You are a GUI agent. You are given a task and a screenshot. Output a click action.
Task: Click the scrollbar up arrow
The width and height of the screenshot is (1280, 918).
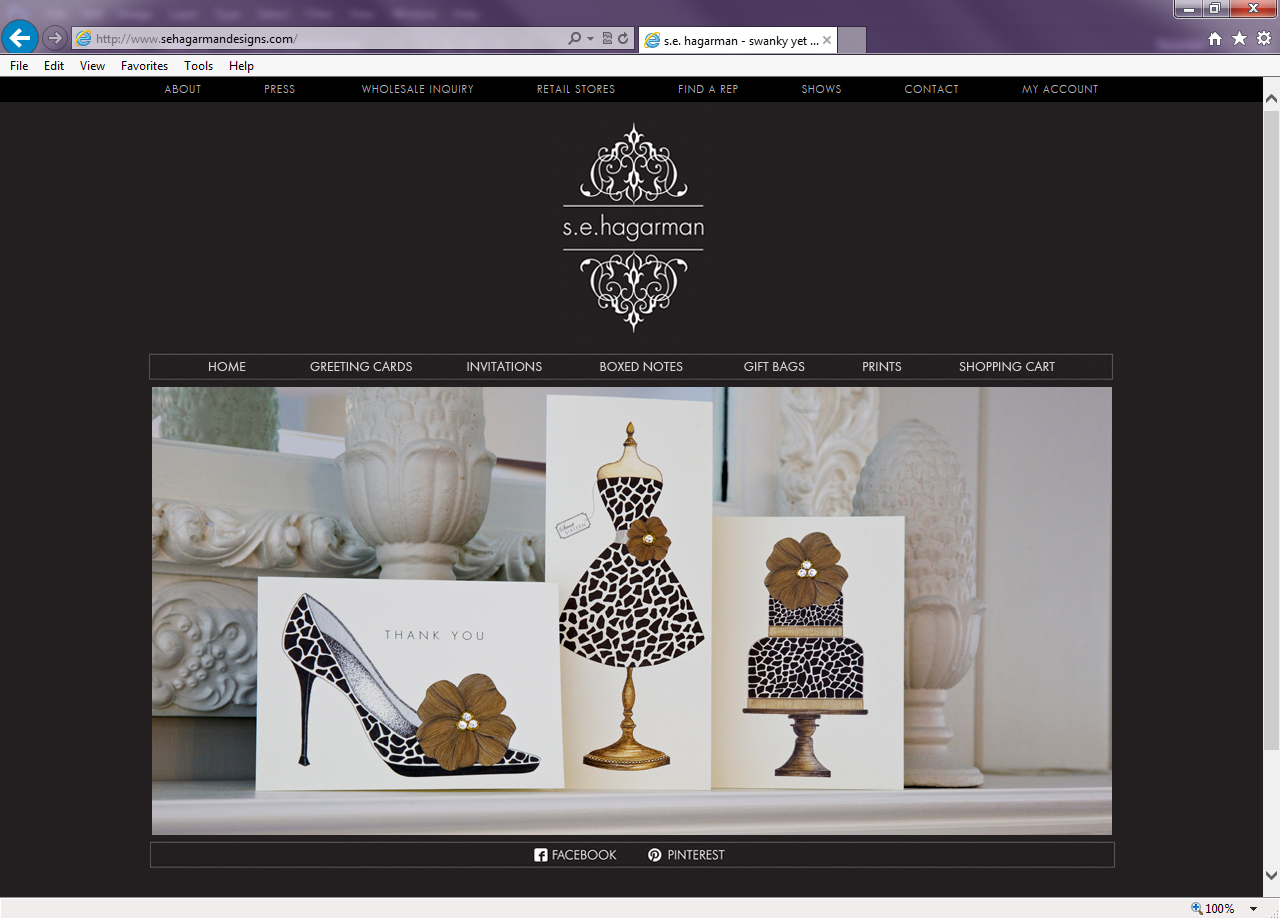(x=1271, y=99)
